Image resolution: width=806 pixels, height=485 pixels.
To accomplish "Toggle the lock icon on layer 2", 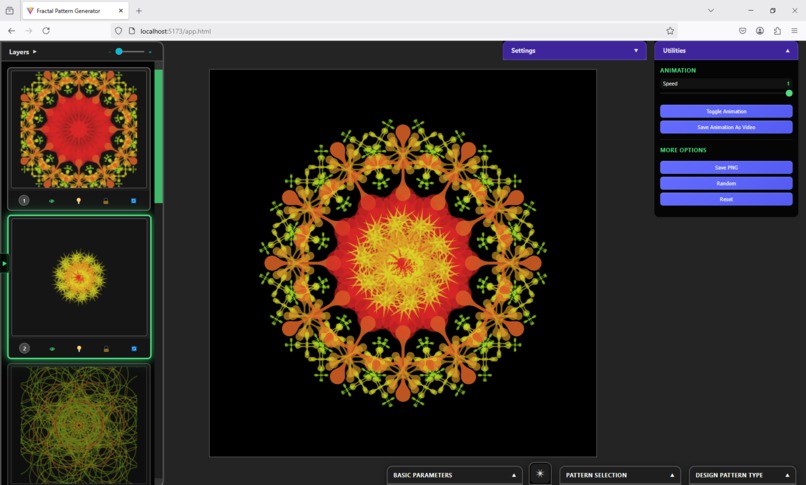I will pyautogui.click(x=106, y=349).
